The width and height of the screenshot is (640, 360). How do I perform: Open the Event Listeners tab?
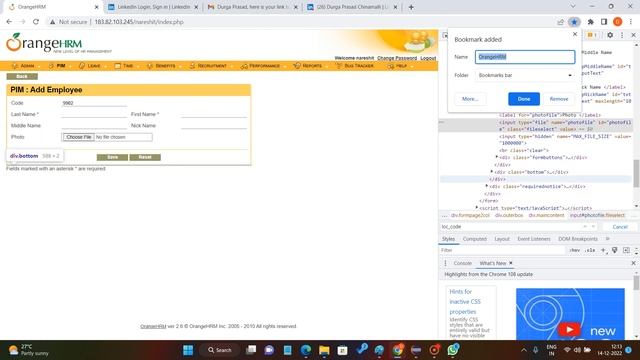[x=534, y=239]
